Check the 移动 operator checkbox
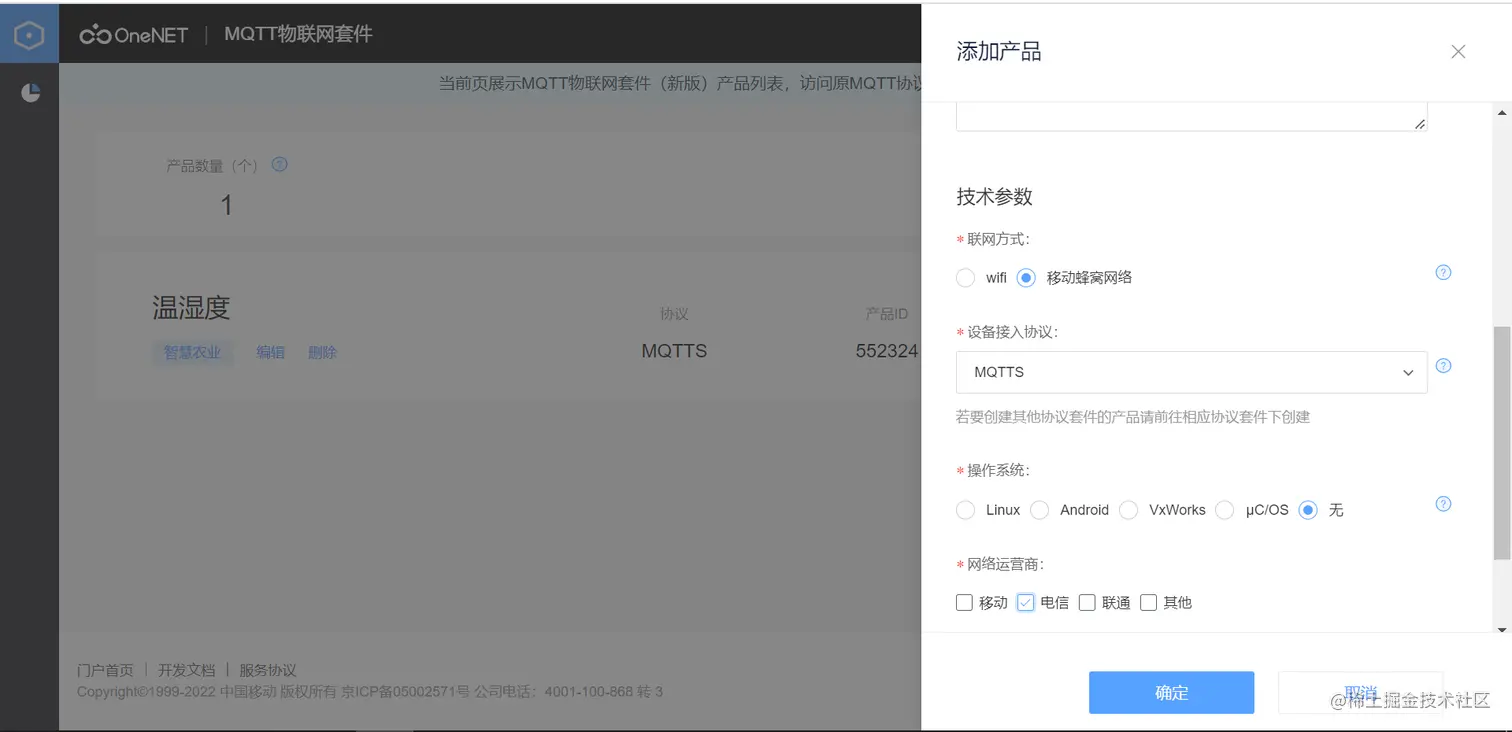The height and width of the screenshot is (732, 1512). 964,602
